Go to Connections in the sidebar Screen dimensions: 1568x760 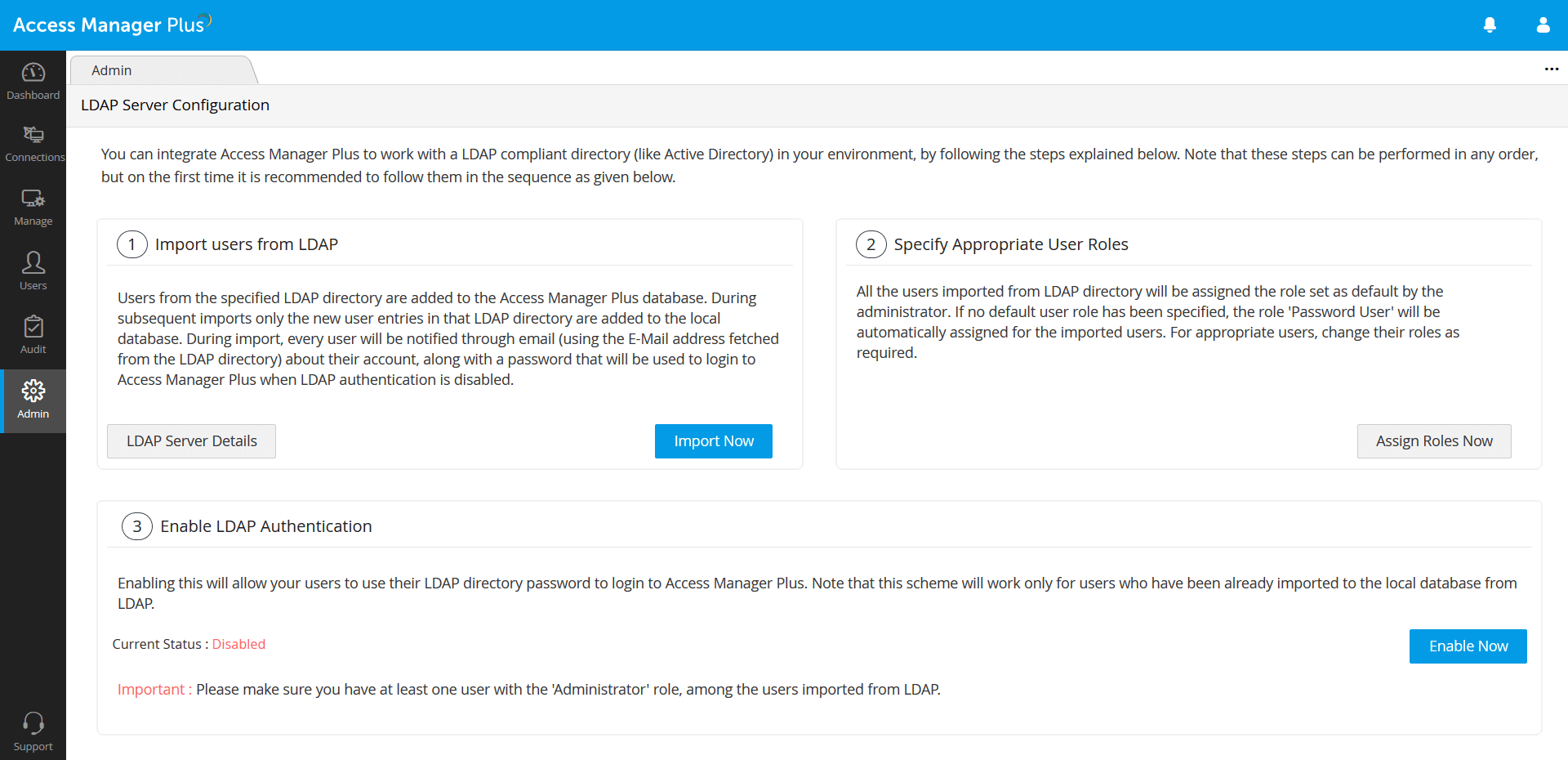[33, 145]
